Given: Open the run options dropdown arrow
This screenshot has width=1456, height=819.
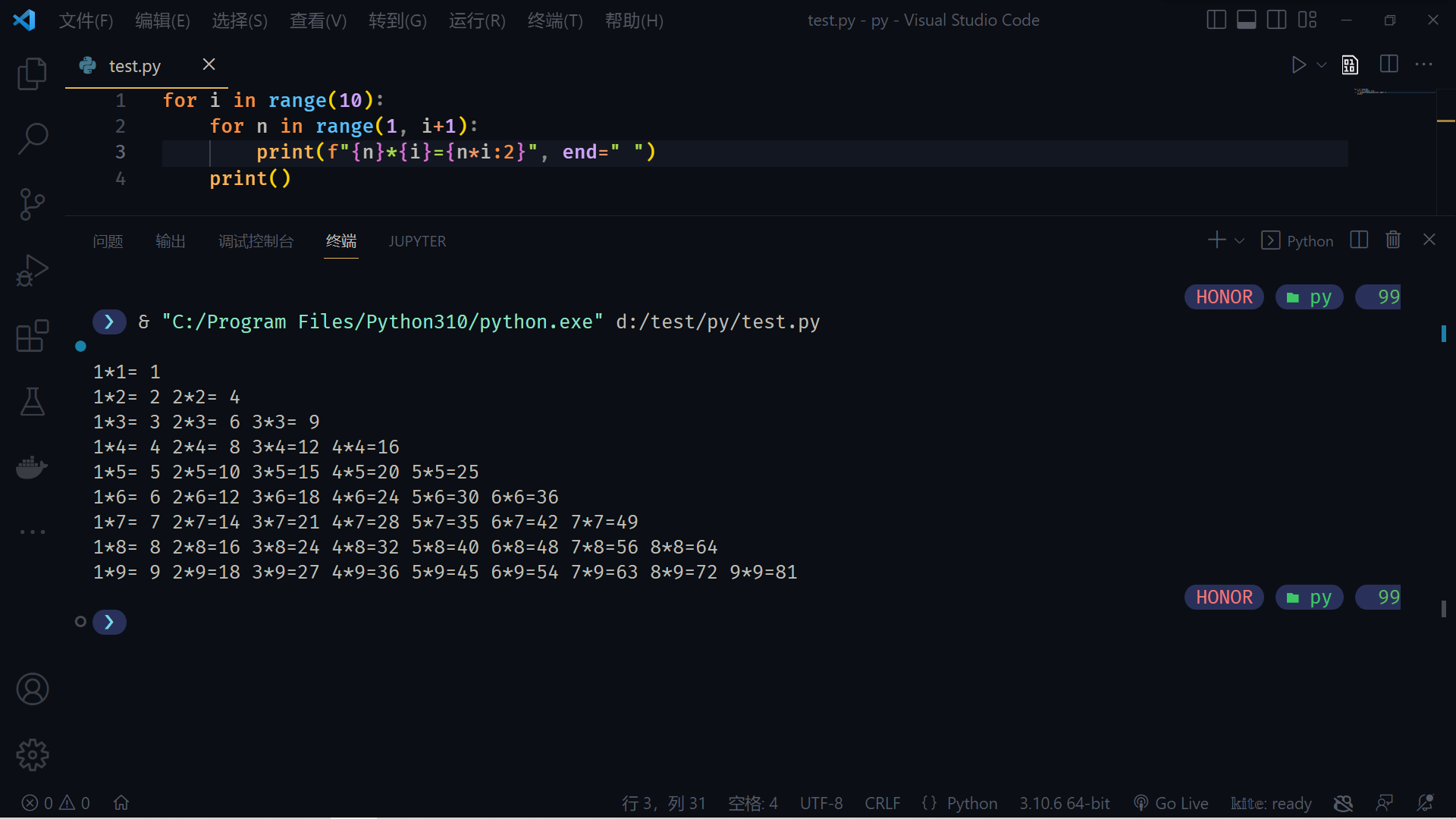Looking at the screenshot, I should pos(1321,64).
